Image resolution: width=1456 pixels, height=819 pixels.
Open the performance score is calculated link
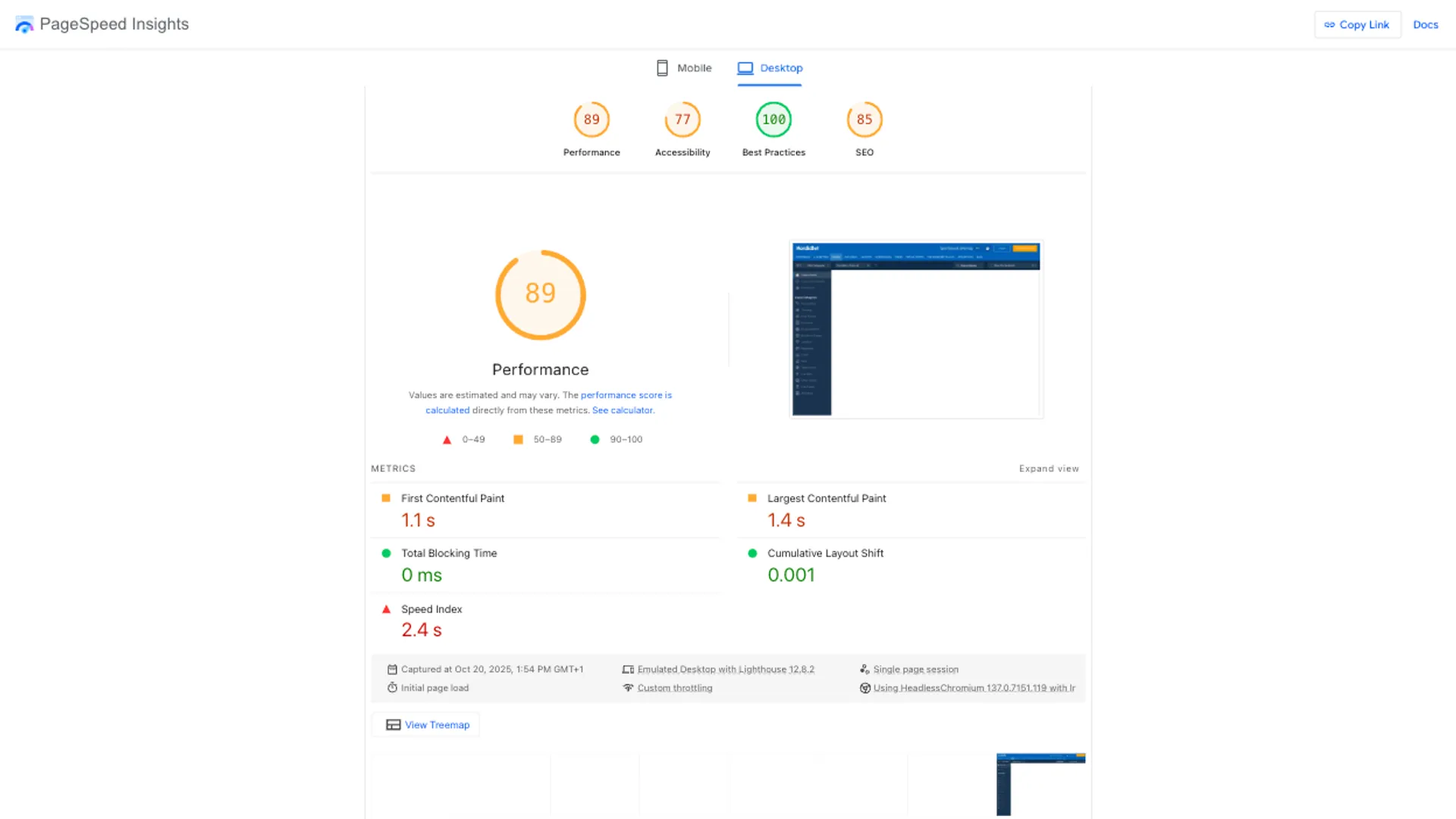626,395
